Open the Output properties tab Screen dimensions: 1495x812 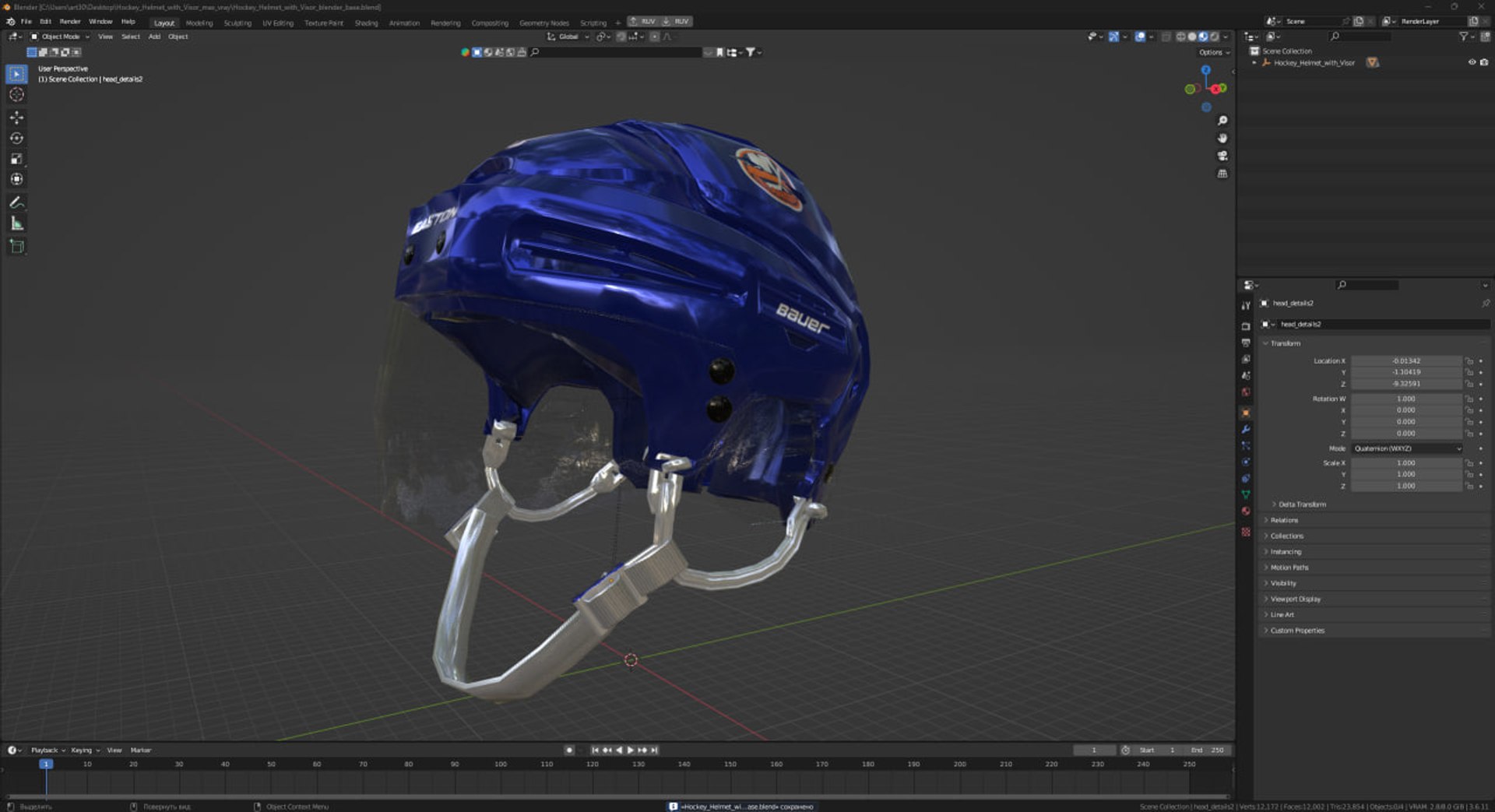(1246, 343)
